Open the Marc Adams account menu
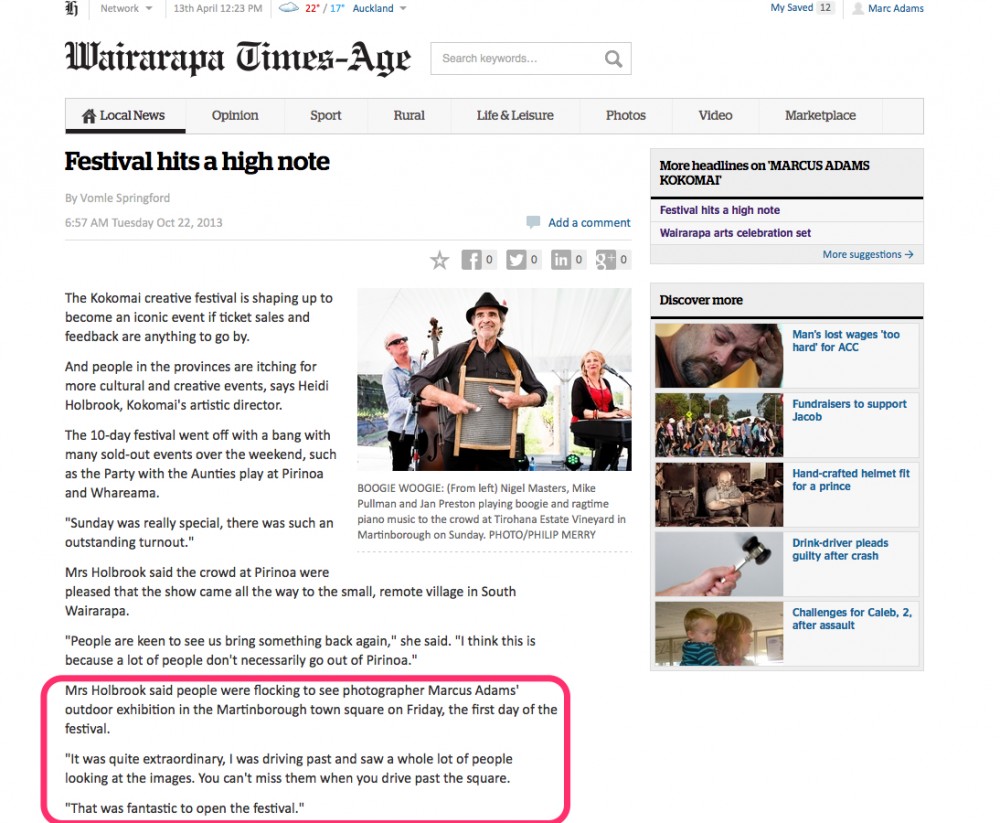Screen dimensions: 1000x823 (x=887, y=8)
